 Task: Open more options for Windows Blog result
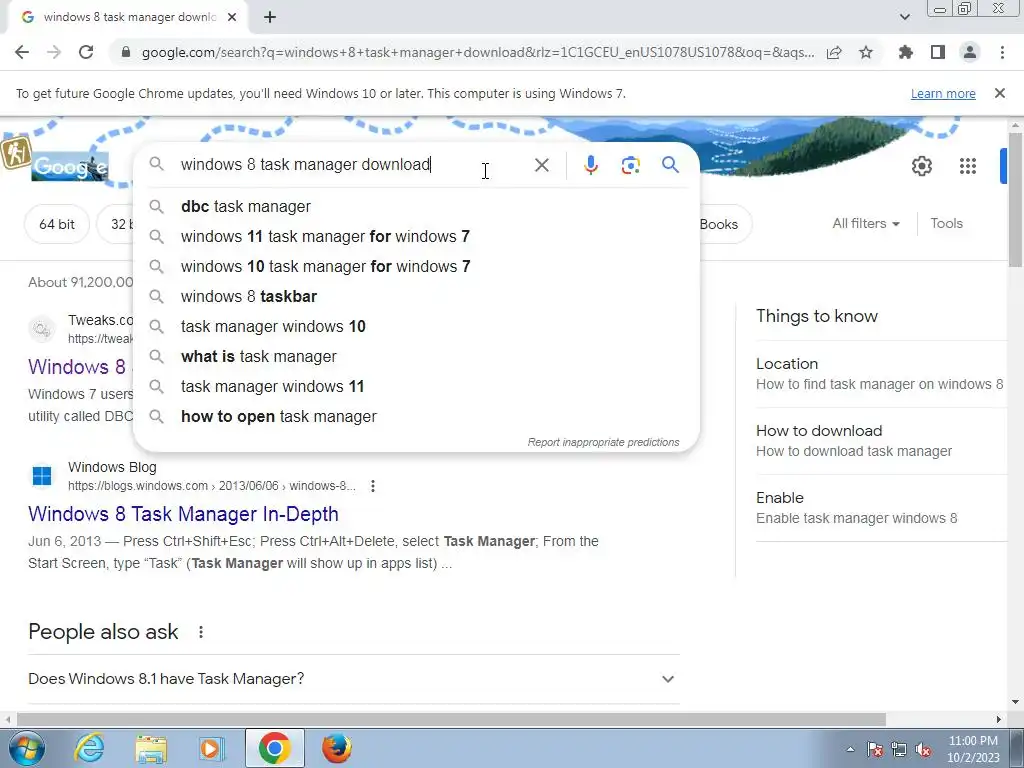coord(372,486)
